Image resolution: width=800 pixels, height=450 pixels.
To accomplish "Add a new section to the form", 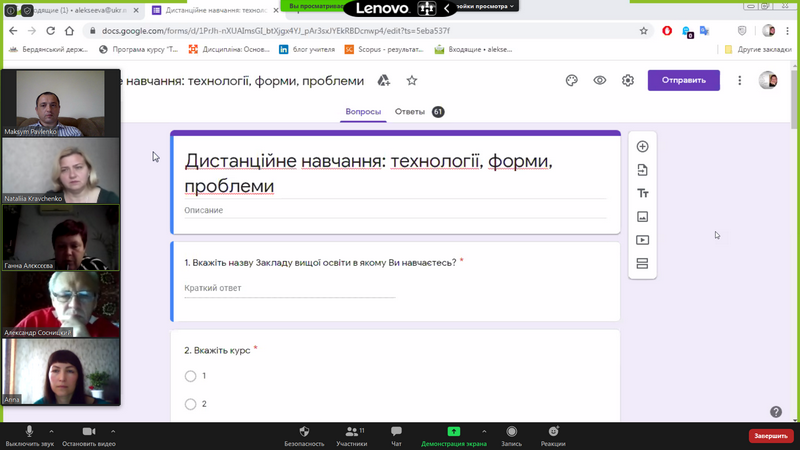I will (x=642, y=264).
